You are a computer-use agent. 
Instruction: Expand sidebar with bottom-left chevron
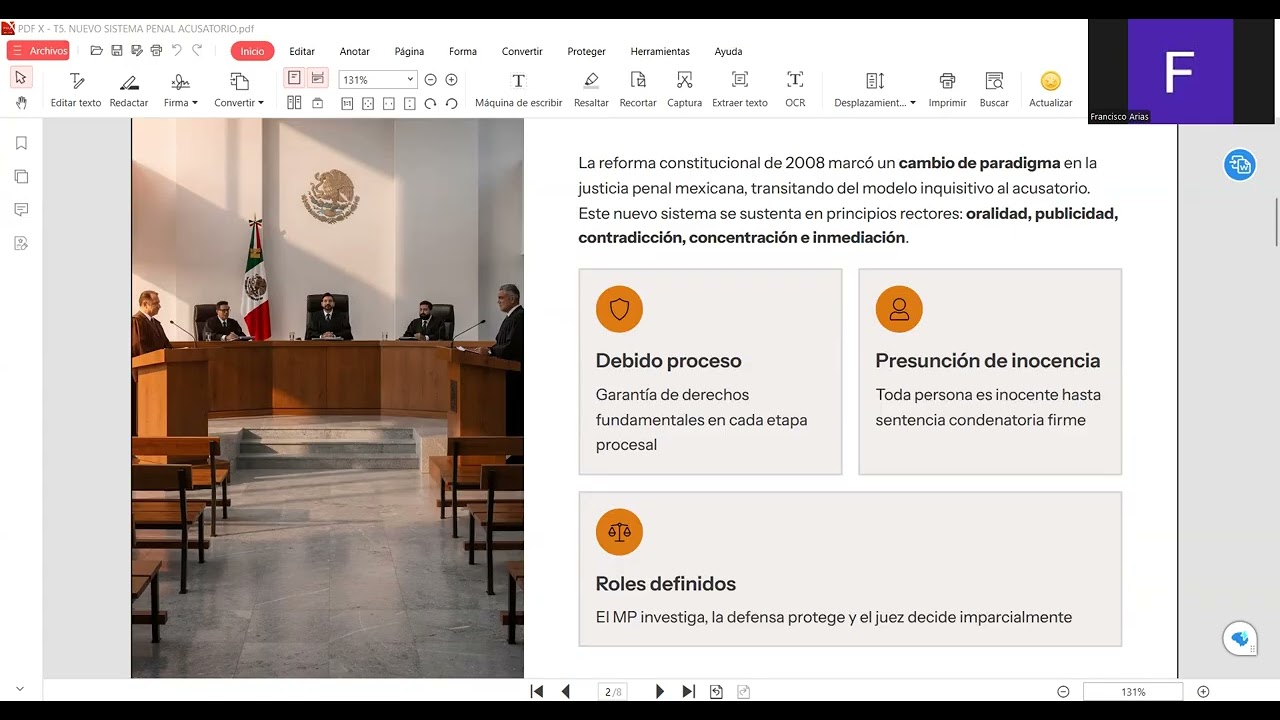[20, 690]
